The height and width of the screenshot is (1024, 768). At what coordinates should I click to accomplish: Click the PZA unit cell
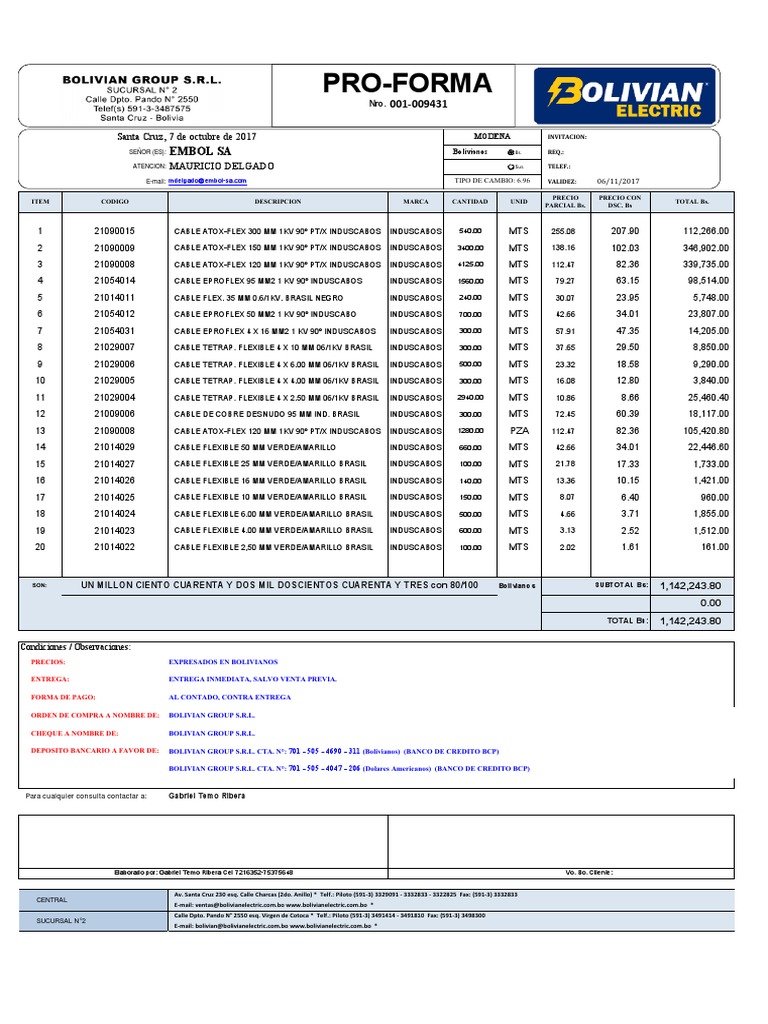[x=519, y=431]
